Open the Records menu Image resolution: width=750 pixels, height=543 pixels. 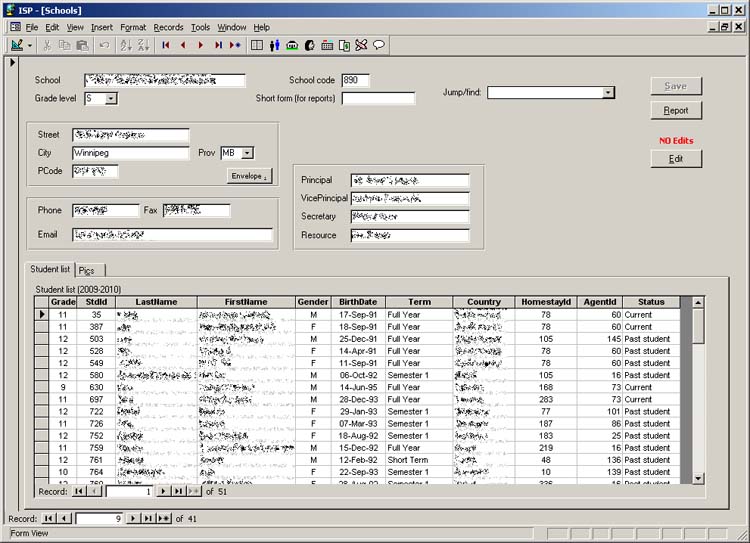168,27
